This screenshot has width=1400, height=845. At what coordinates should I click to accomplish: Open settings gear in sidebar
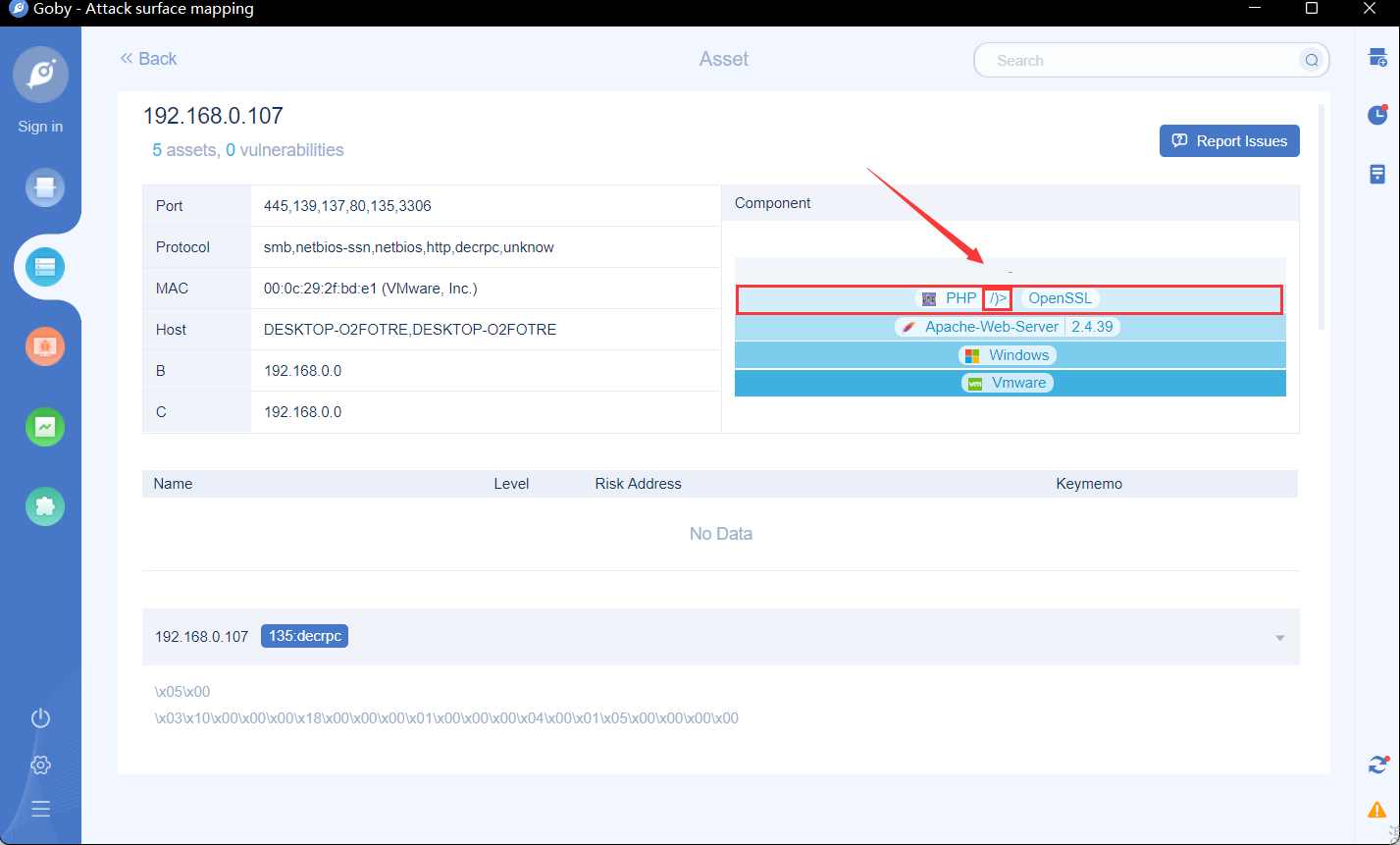40,765
